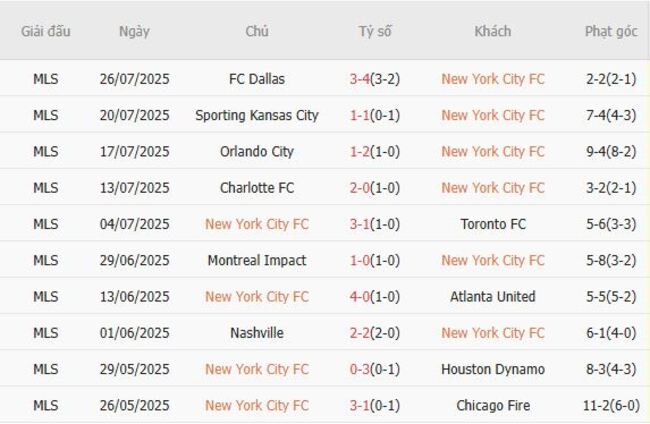Click the Charlotte FC team name
The width and height of the screenshot is (650, 424).
(x=257, y=187)
